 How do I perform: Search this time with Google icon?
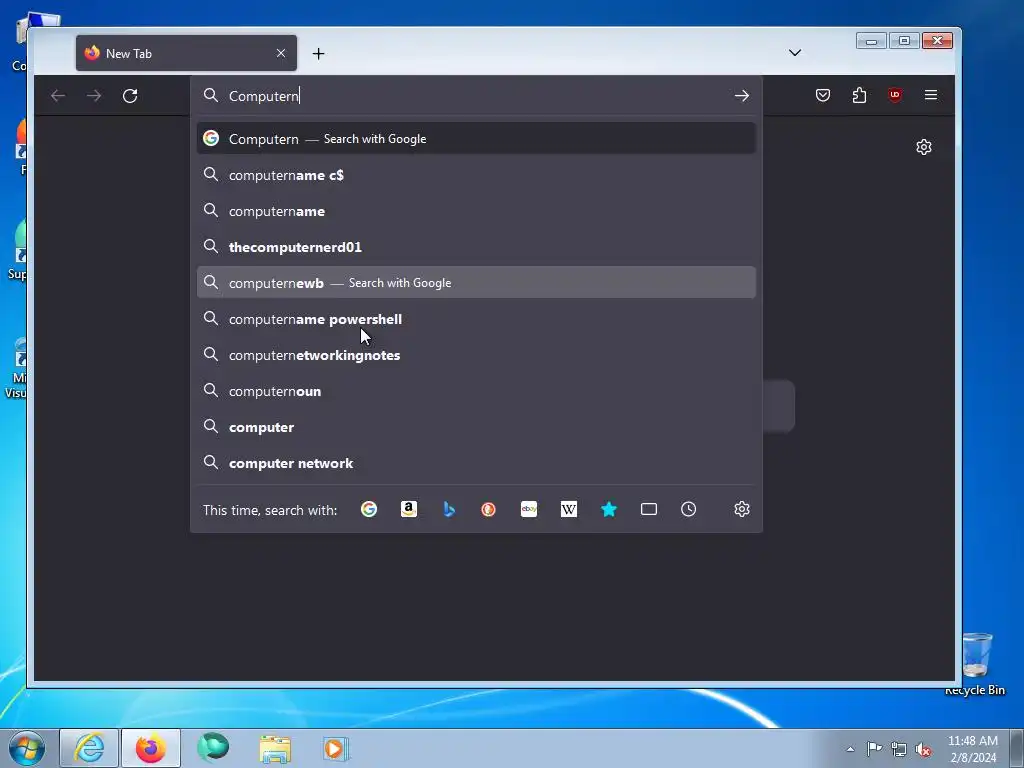(x=369, y=509)
